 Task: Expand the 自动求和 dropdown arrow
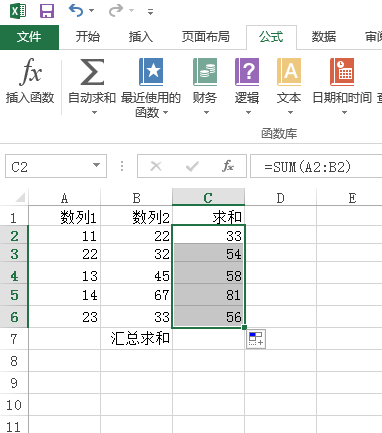click(95, 113)
